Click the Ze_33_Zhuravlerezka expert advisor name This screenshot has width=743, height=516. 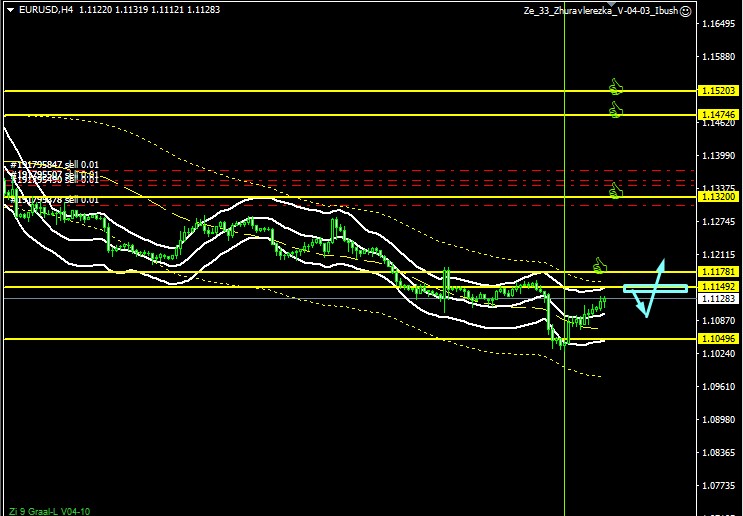click(599, 10)
